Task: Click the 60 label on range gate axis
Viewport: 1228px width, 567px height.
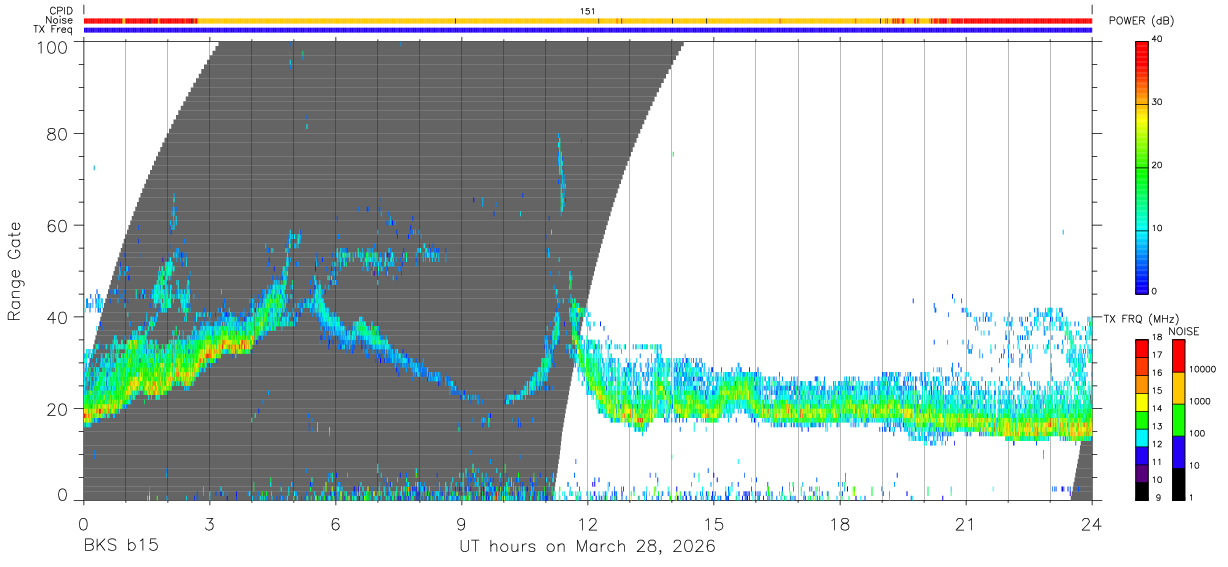Action: pyautogui.click(x=57, y=225)
